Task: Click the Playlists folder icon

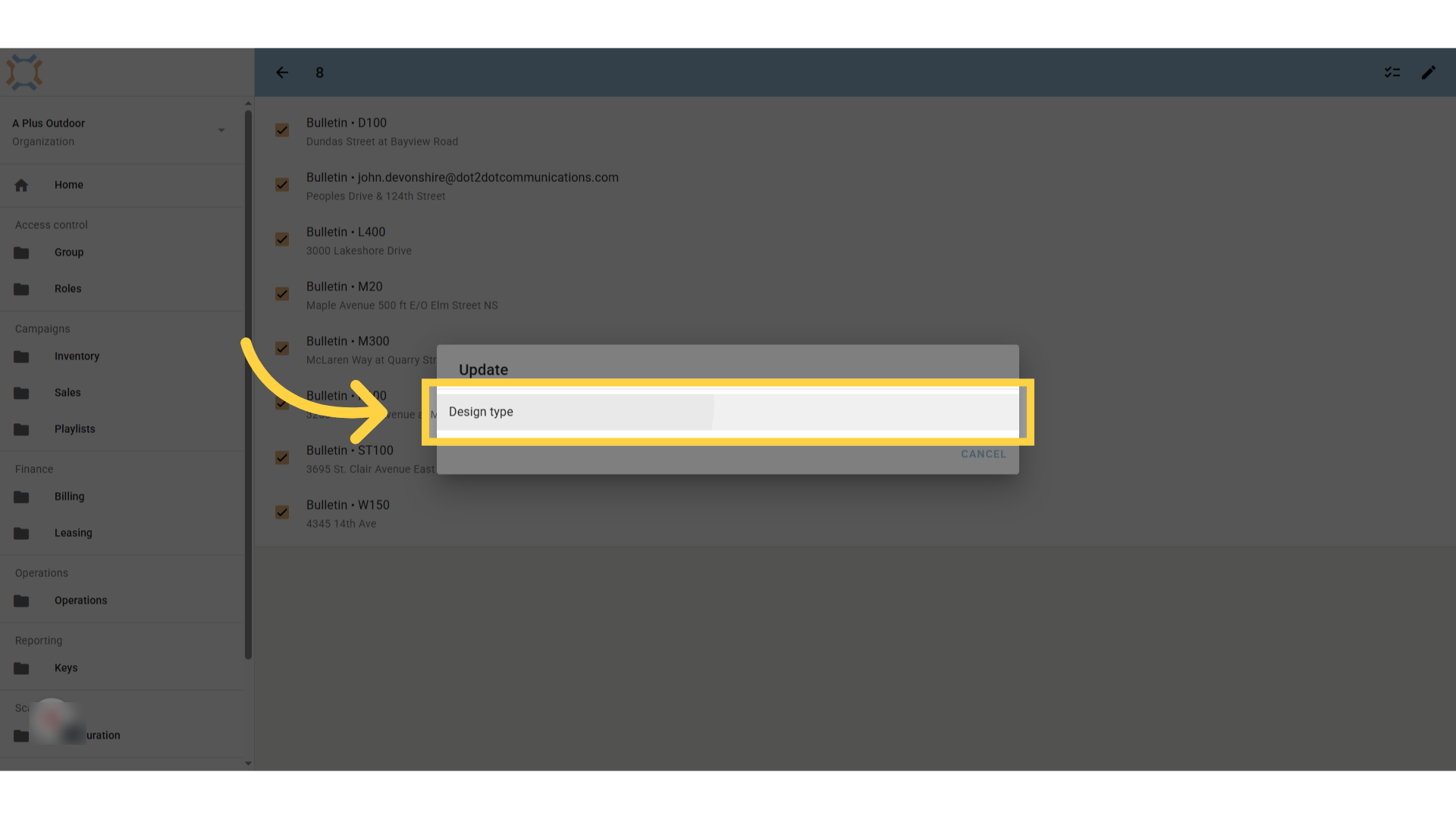Action: coord(21,429)
